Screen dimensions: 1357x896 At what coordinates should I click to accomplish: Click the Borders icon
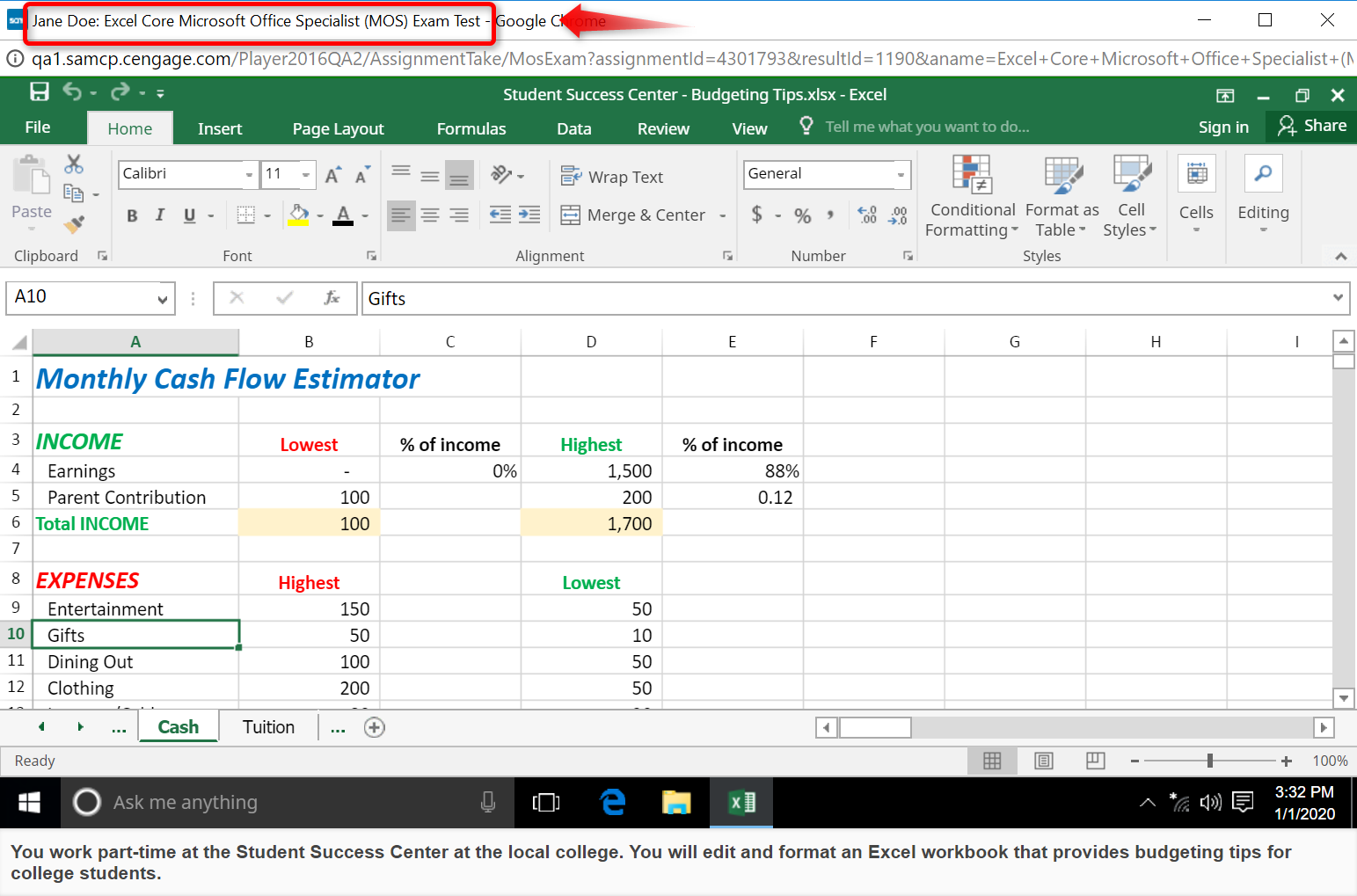[x=246, y=215]
